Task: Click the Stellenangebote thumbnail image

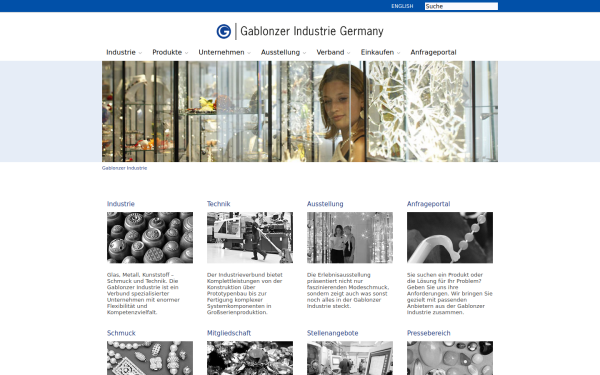Action: click(350, 358)
